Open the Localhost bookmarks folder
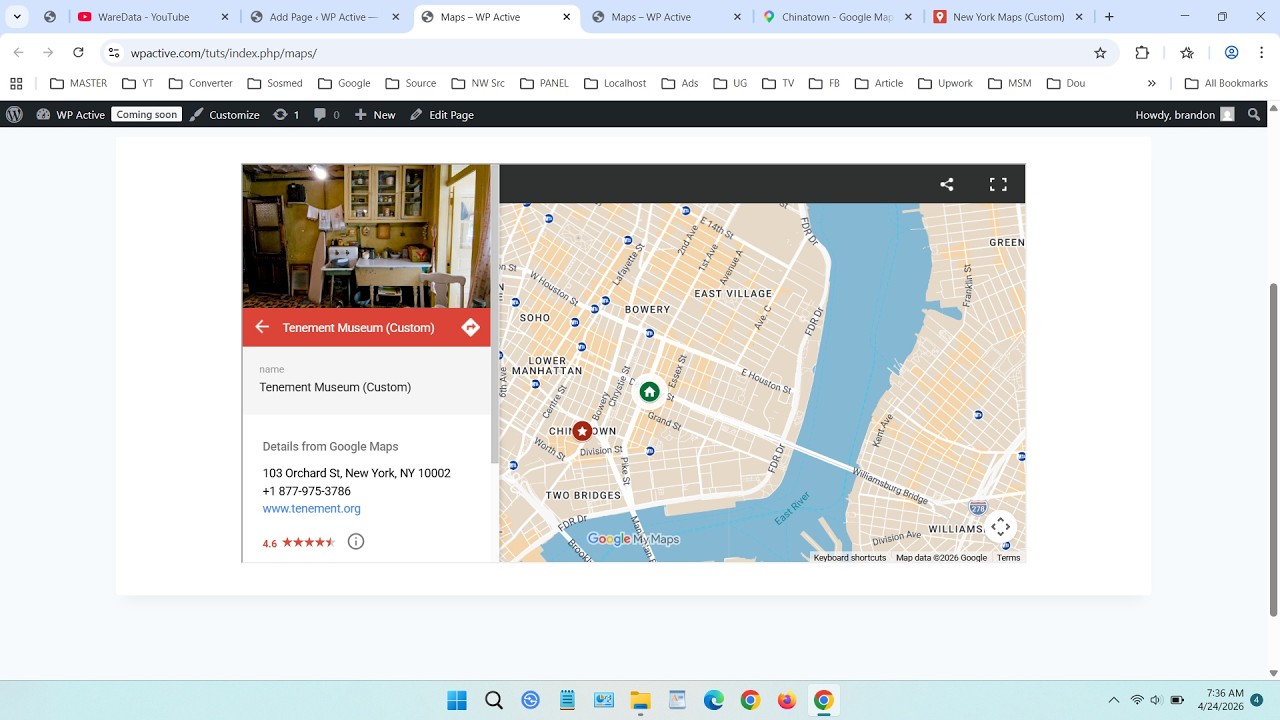 [x=614, y=84]
